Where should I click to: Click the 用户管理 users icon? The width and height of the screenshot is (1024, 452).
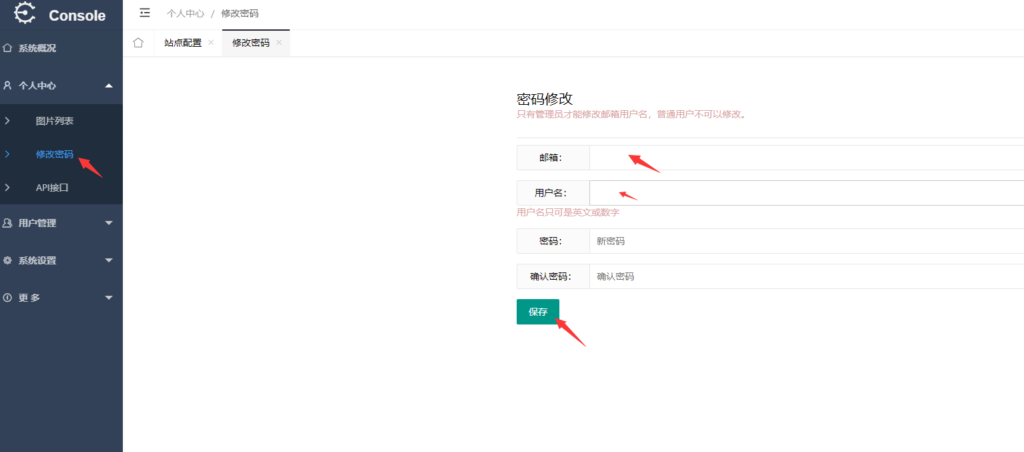[8, 223]
